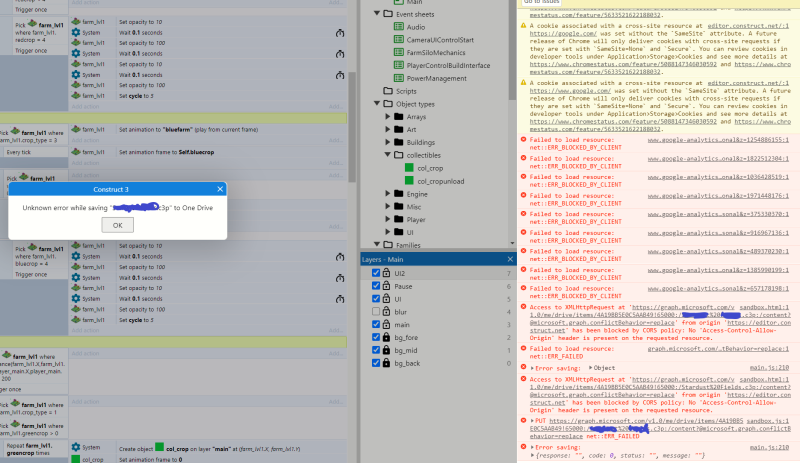Expand the Engine folder
Viewport: 800px width, 463px height.
coord(388,193)
